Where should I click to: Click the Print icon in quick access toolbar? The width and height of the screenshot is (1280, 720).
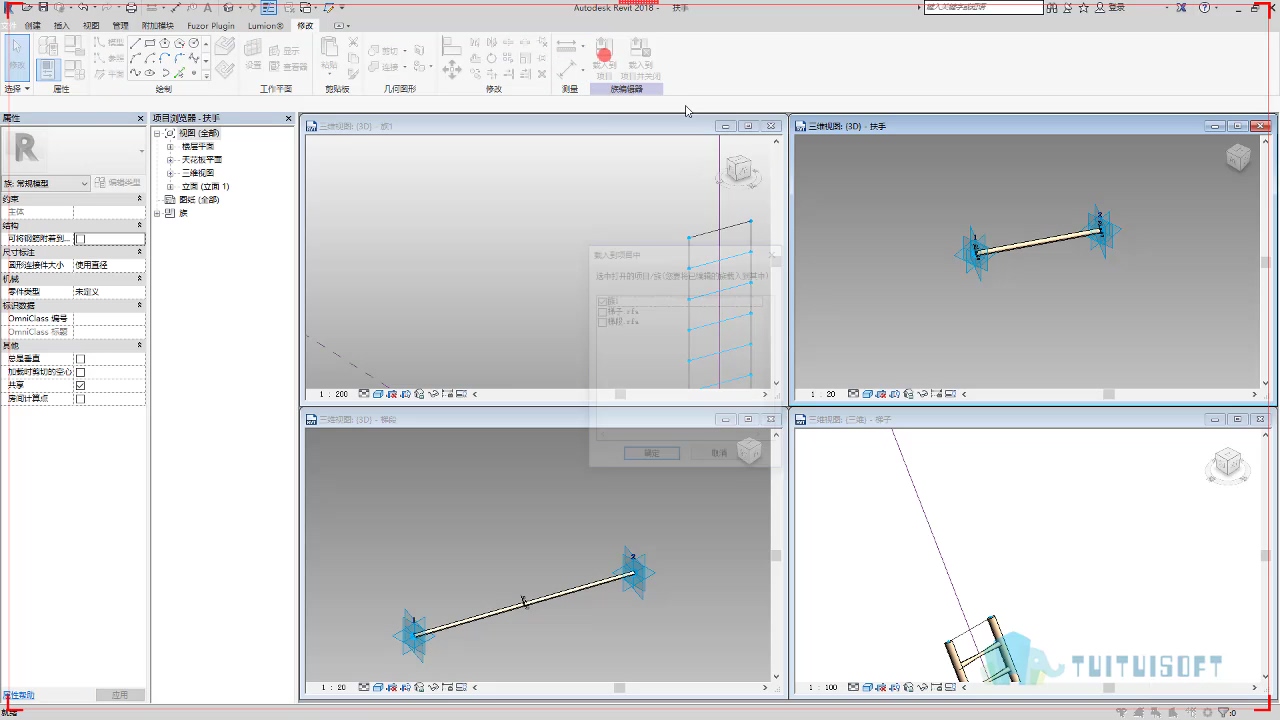click(x=131, y=7)
